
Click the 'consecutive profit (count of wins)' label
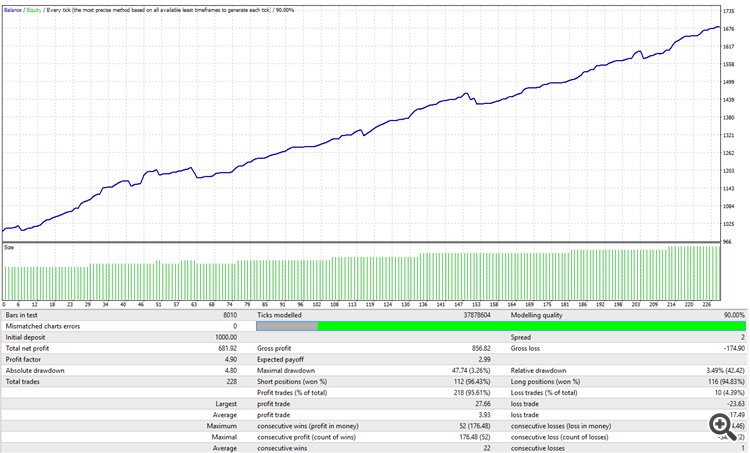307,437
